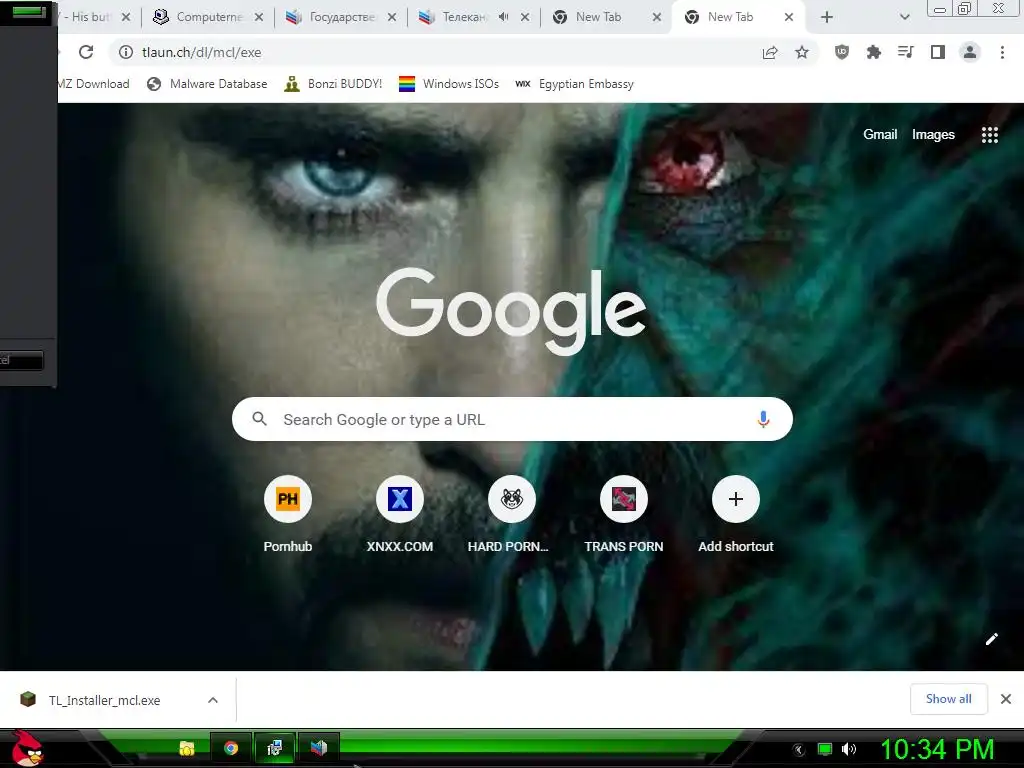Open Add shortcut tile

point(735,514)
